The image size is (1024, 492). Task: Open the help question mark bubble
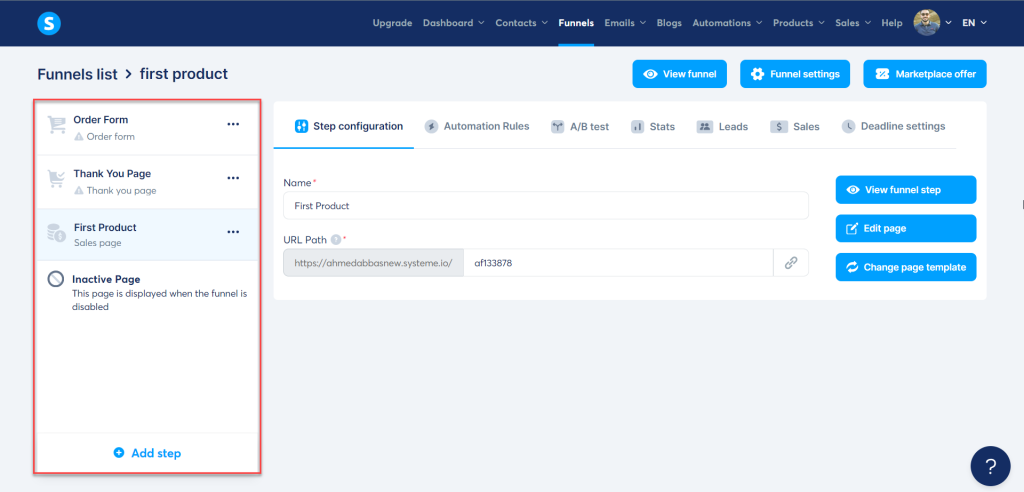[x=990, y=466]
